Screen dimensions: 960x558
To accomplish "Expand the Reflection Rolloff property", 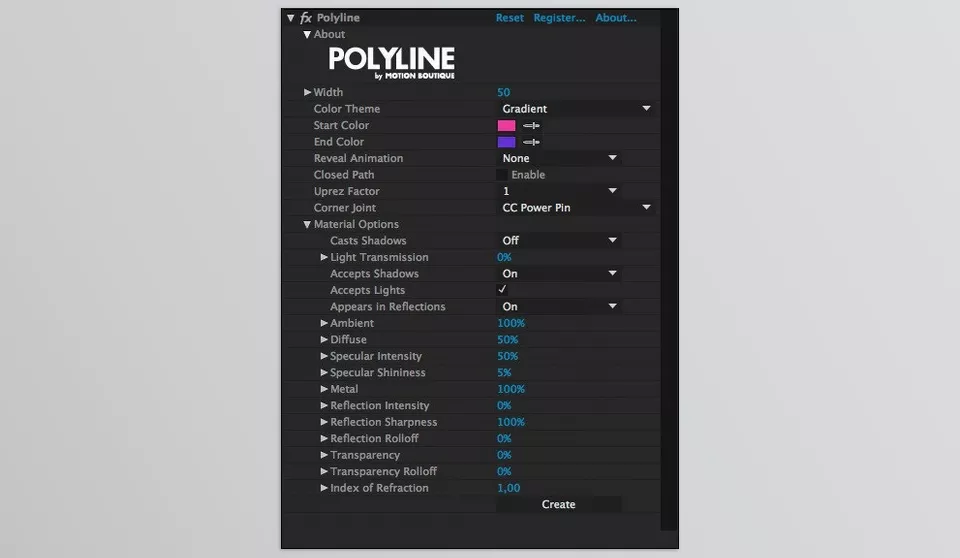I will coord(324,439).
